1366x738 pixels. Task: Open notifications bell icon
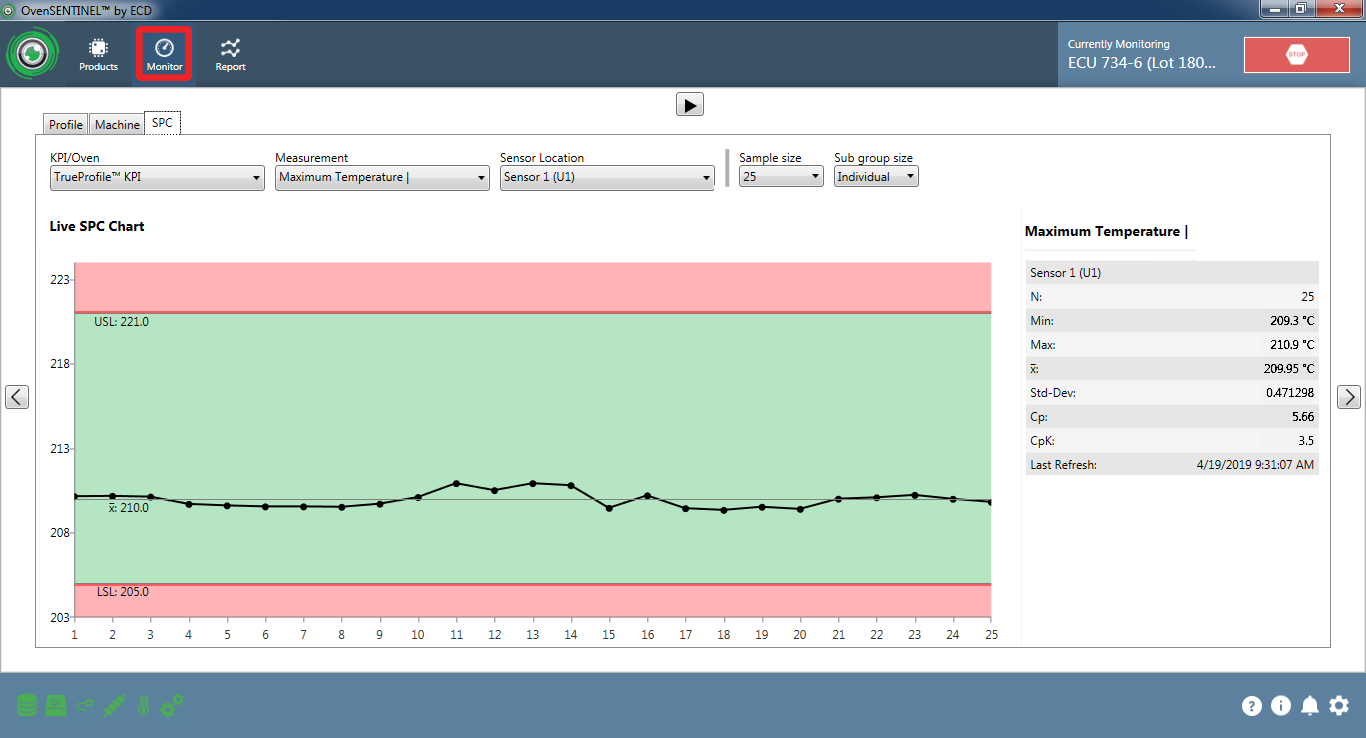(x=1310, y=706)
